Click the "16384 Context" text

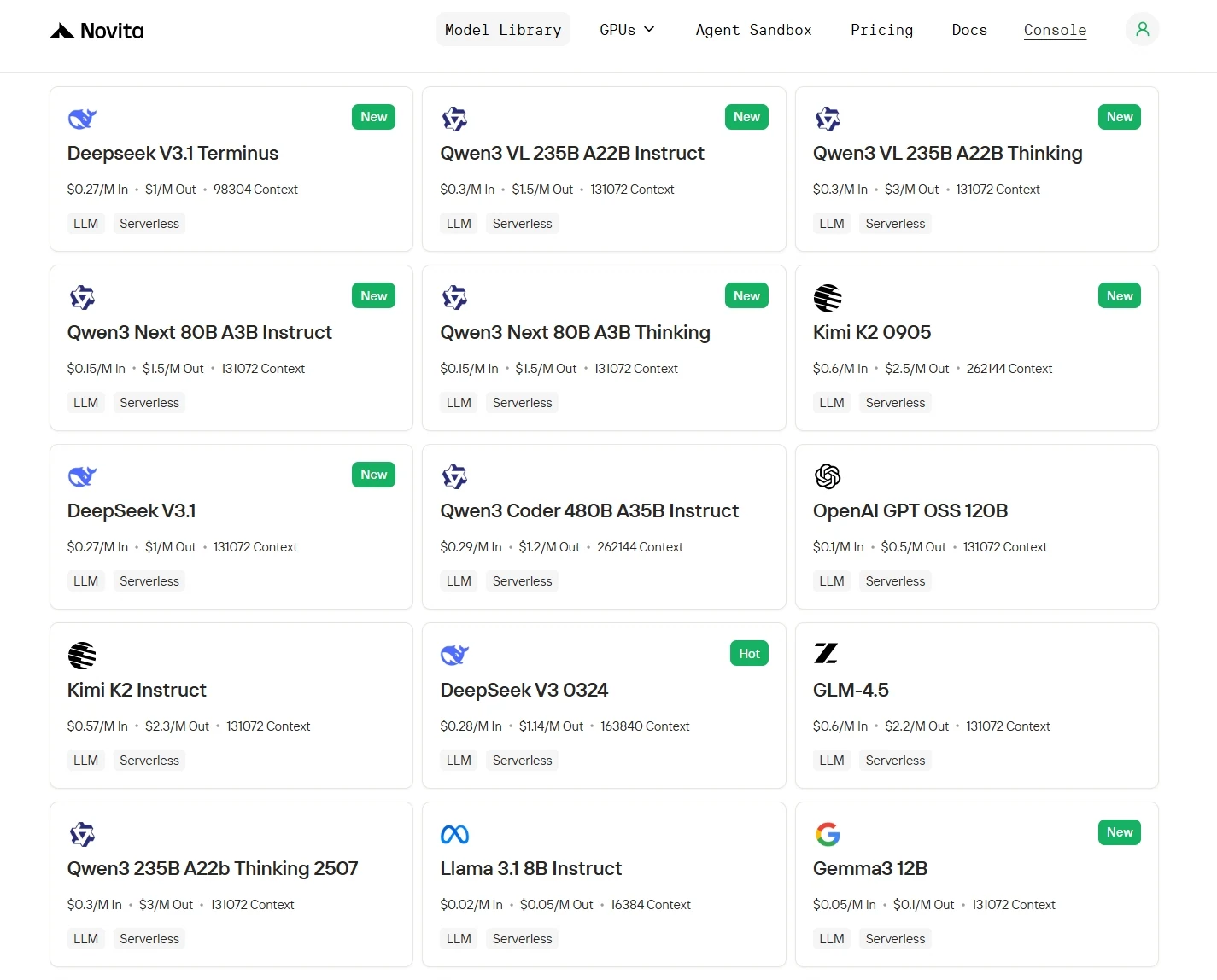(x=650, y=905)
